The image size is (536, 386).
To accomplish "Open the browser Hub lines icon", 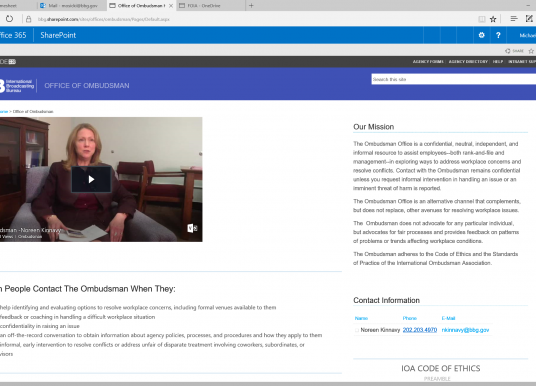I will click(x=514, y=19).
